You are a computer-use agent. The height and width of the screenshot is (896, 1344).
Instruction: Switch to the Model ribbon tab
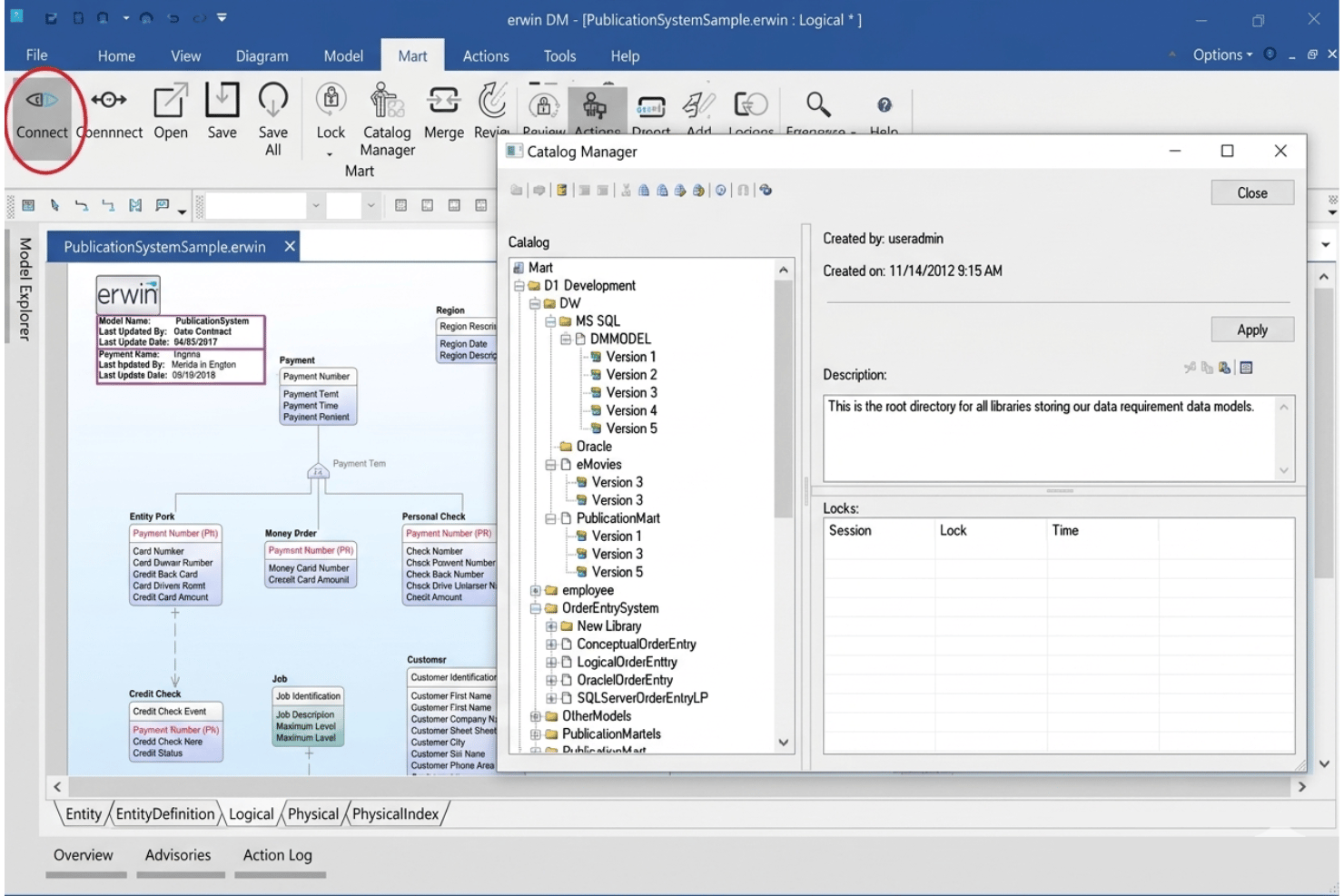click(343, 55)
